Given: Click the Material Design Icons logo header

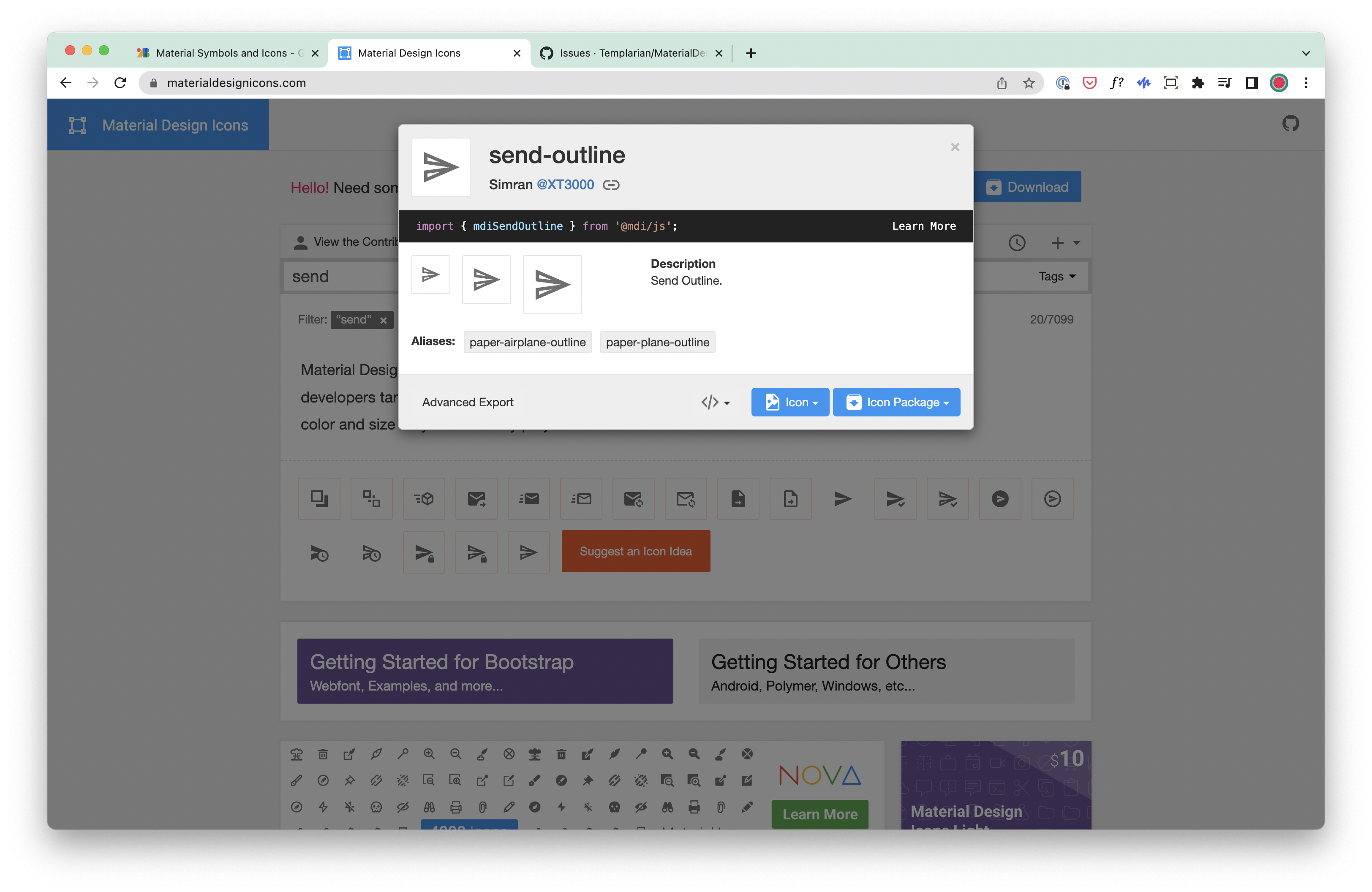Looking at the screenshot, I should [x=158, y=125].
